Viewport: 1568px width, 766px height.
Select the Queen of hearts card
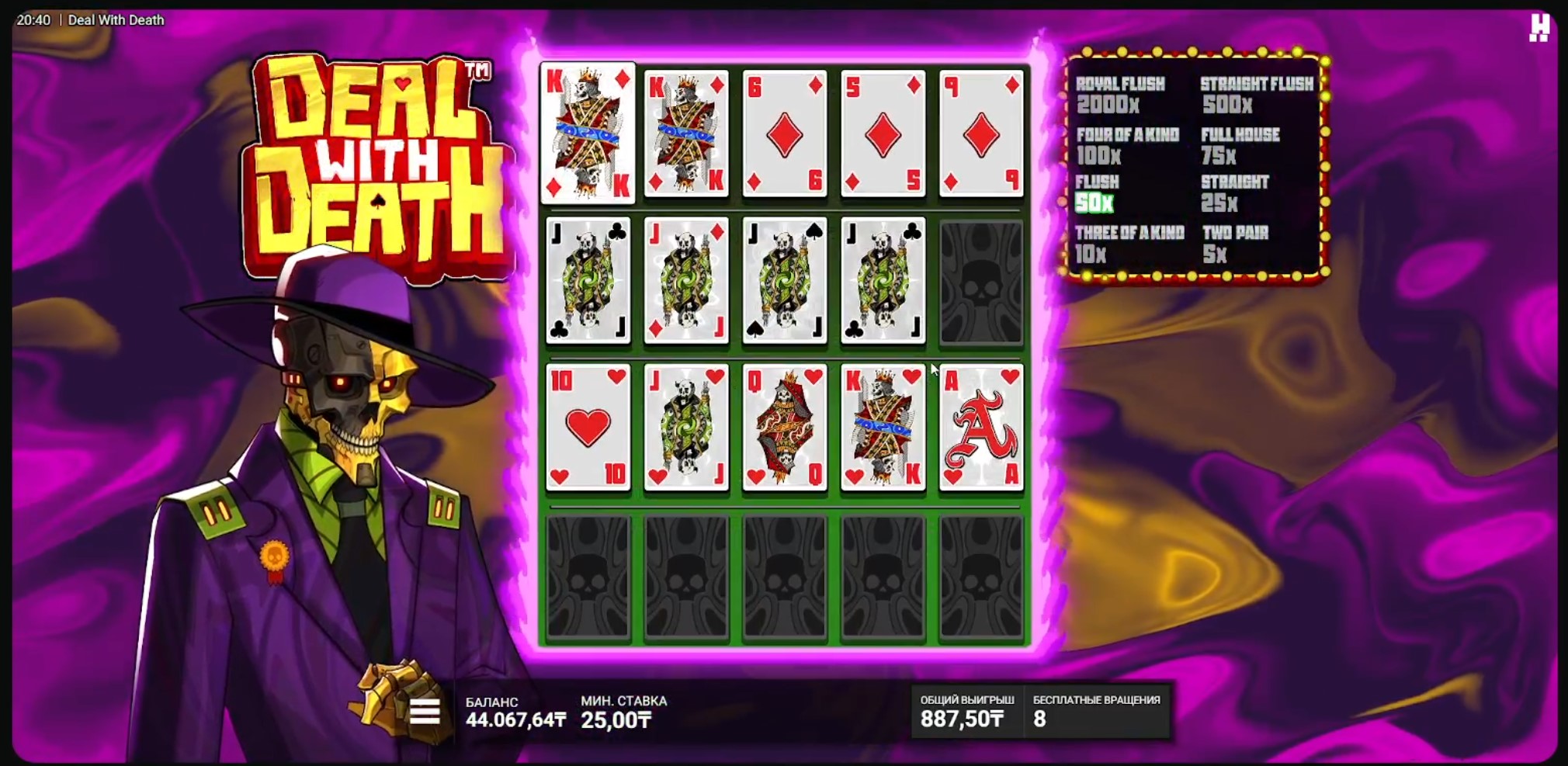click(x=785, y=428)
